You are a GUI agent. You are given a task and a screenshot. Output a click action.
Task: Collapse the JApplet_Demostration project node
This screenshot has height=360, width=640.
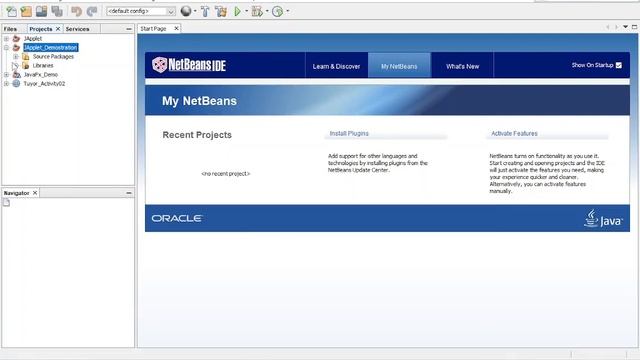[7, 47]
